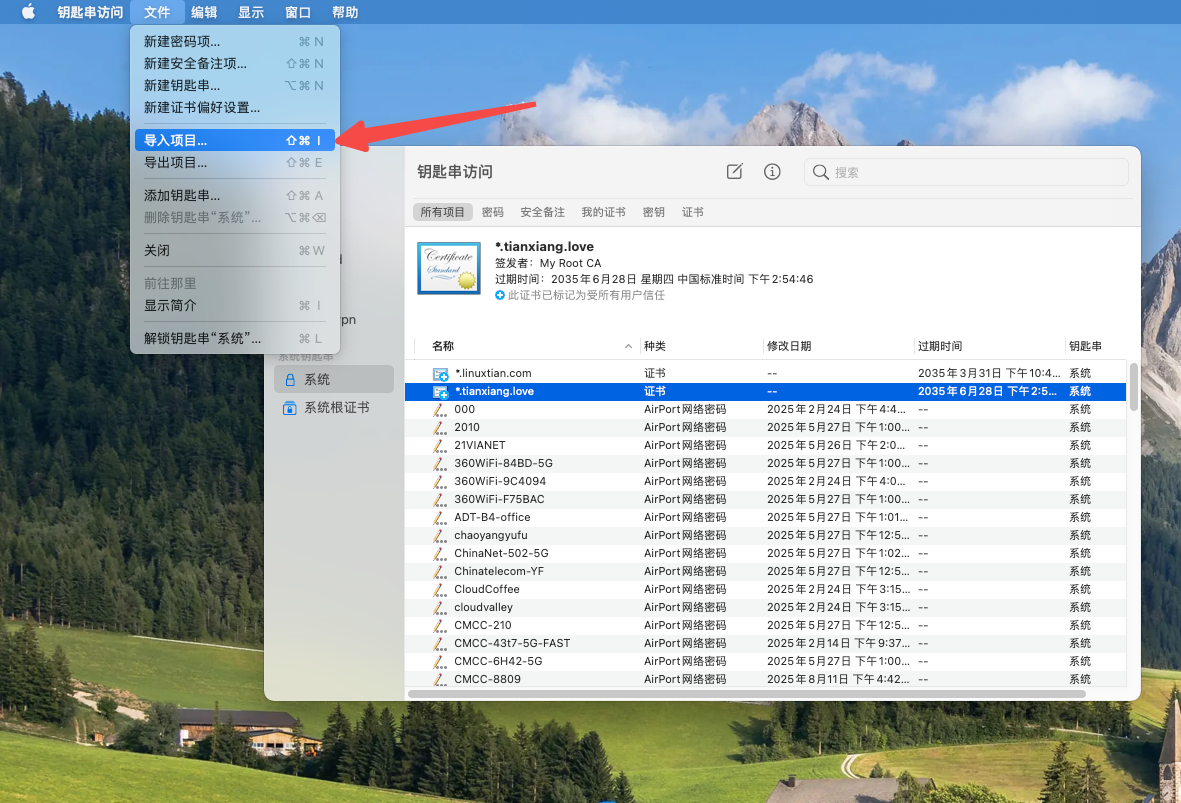Sort list by 名称 column header
This screenshot has width=1181, height=803.
(443, 346)
